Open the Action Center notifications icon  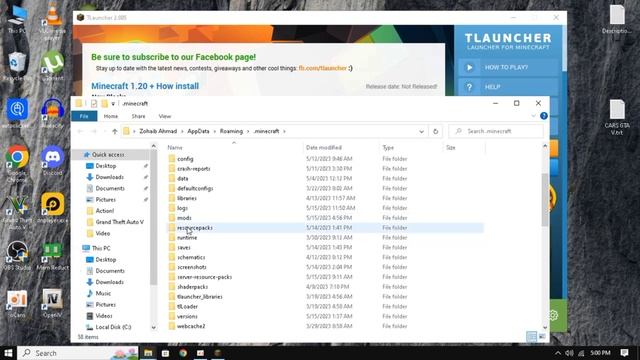pyautogui.click(x=624, y=353)
